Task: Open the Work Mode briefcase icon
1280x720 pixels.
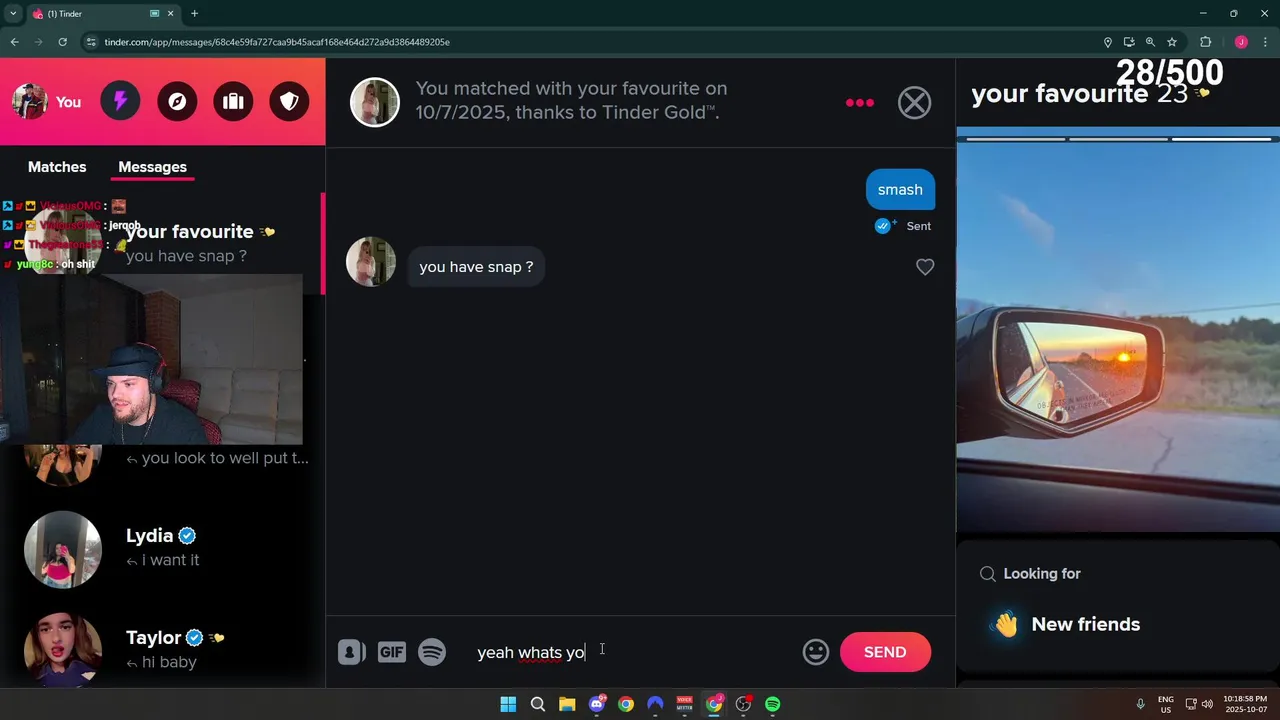Action: pyautogui.click(x=233, y=101)
